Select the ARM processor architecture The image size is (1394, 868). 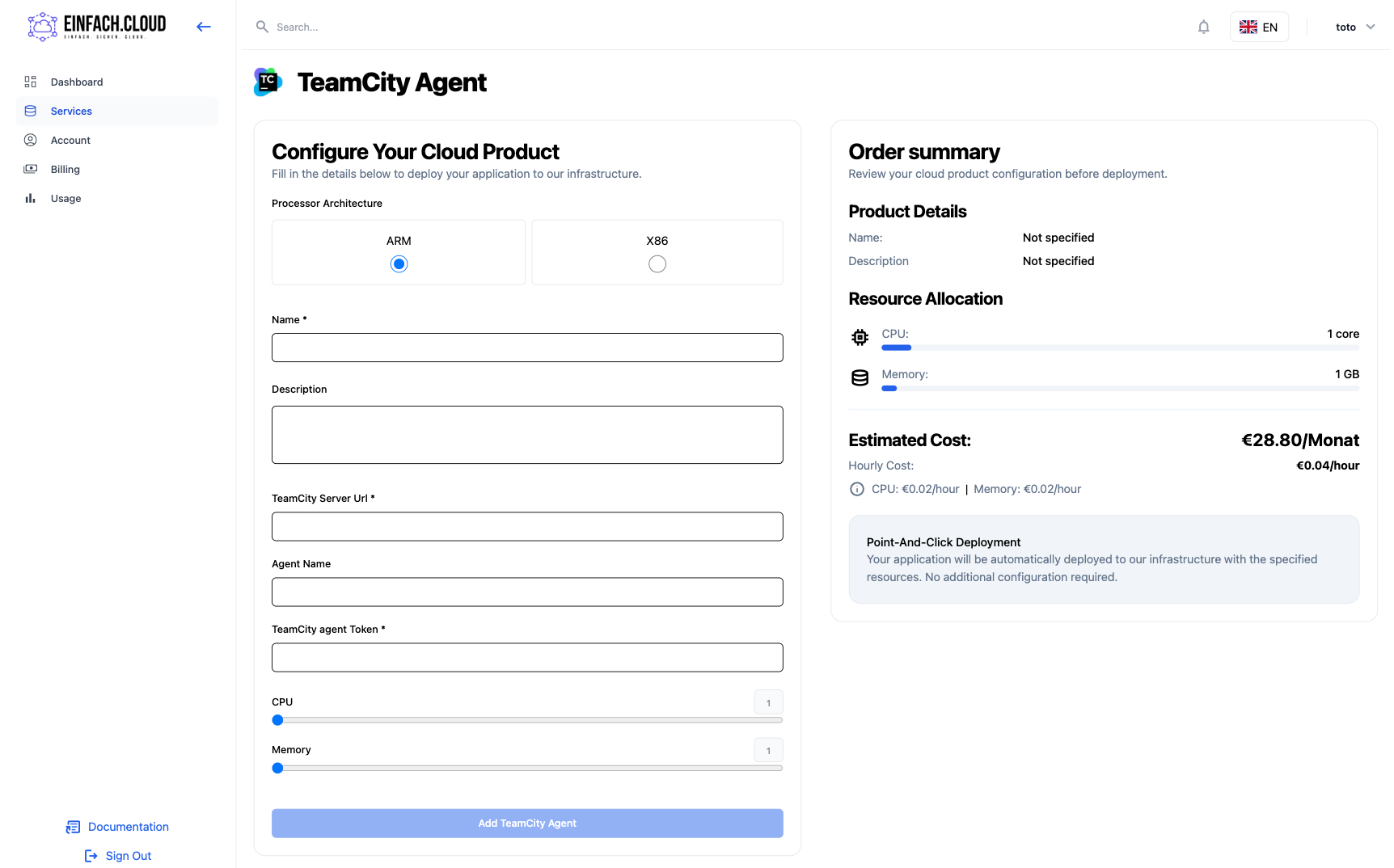pos(399,264)
